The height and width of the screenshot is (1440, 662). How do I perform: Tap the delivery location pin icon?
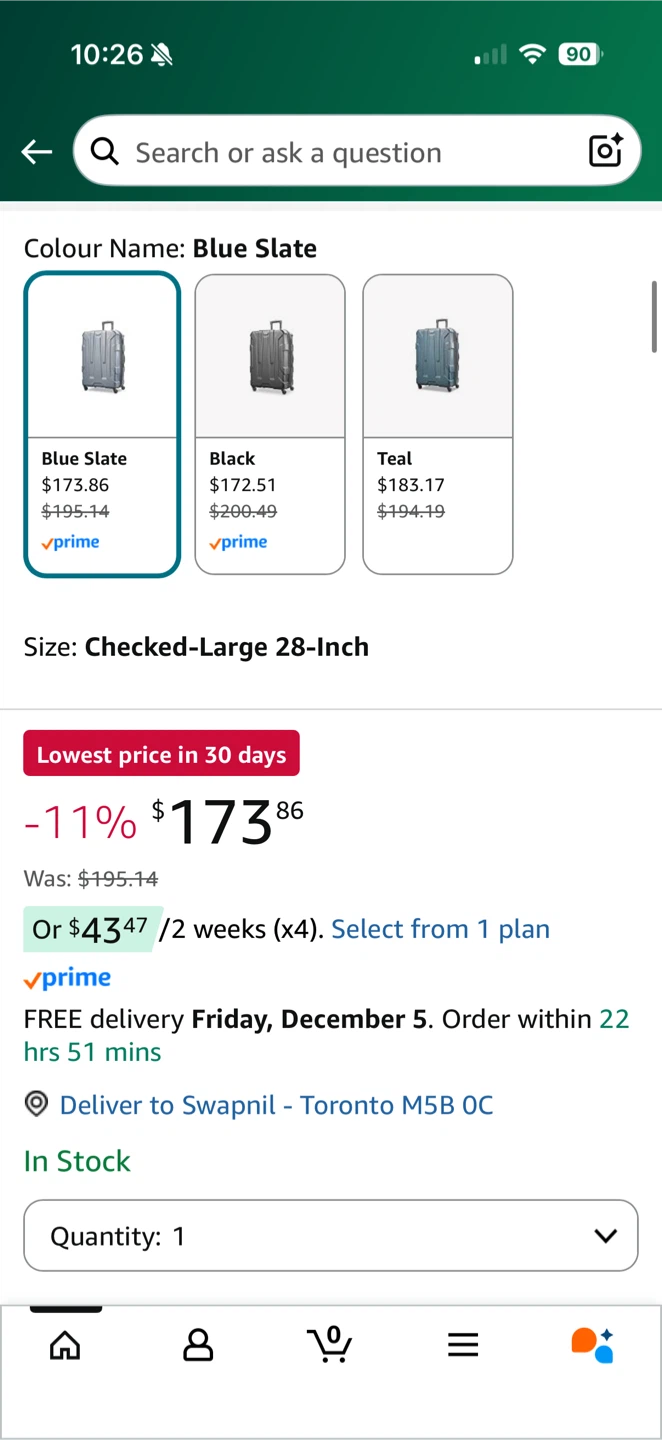click(x=36, y=1105)
